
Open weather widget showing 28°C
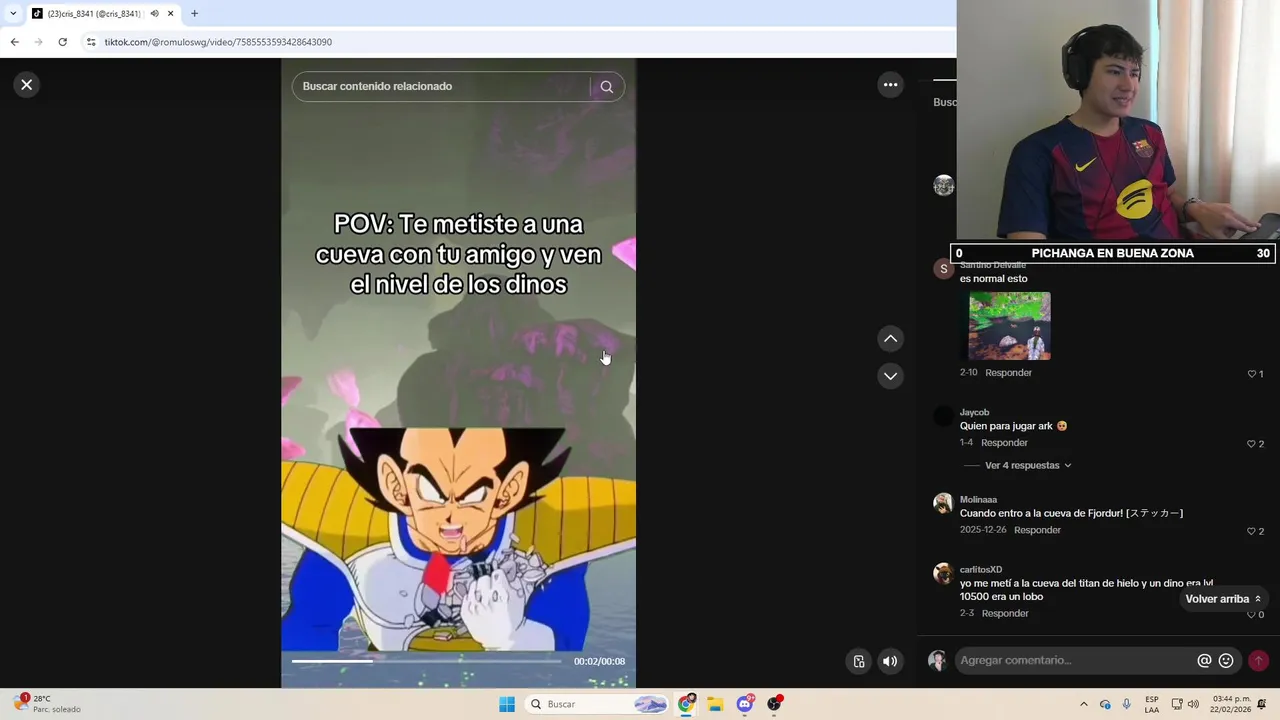pyautogui.click(x=48, y=704)
